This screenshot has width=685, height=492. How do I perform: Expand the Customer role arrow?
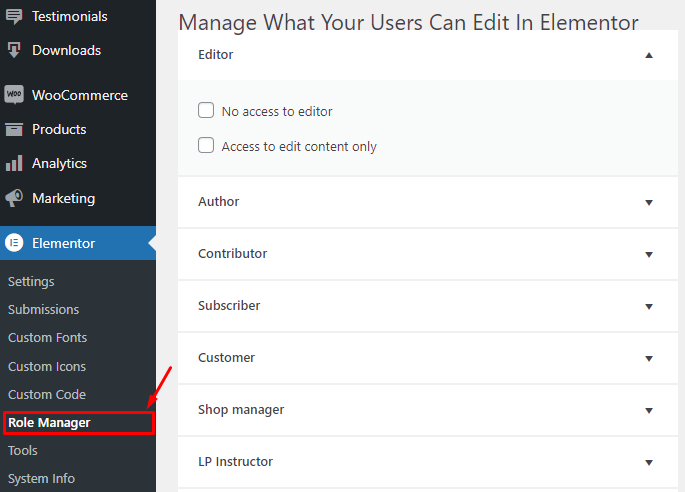(649, 358)
